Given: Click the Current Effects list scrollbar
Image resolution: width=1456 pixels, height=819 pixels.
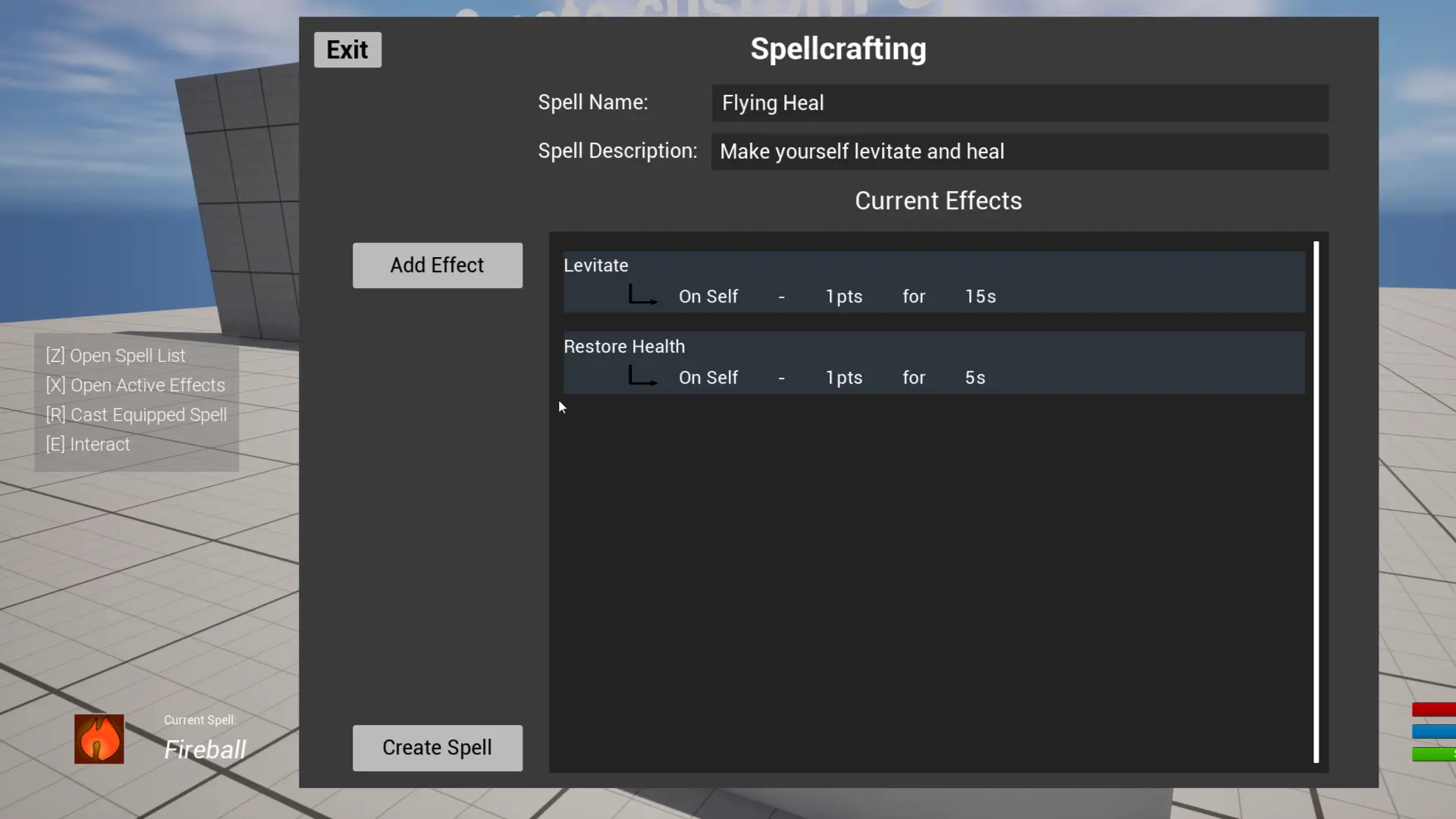Looking at the screenshot, I should [1316, 502].
